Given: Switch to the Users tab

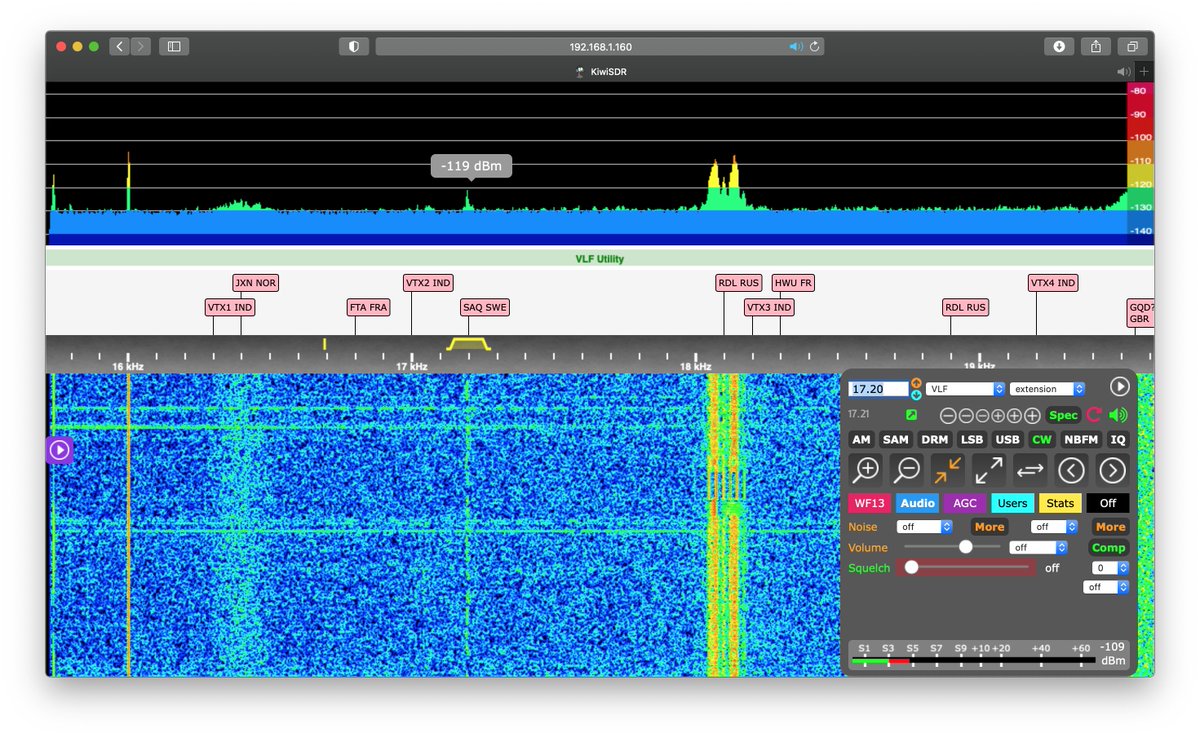Looking at the screenshot, I should (1012, 503).
